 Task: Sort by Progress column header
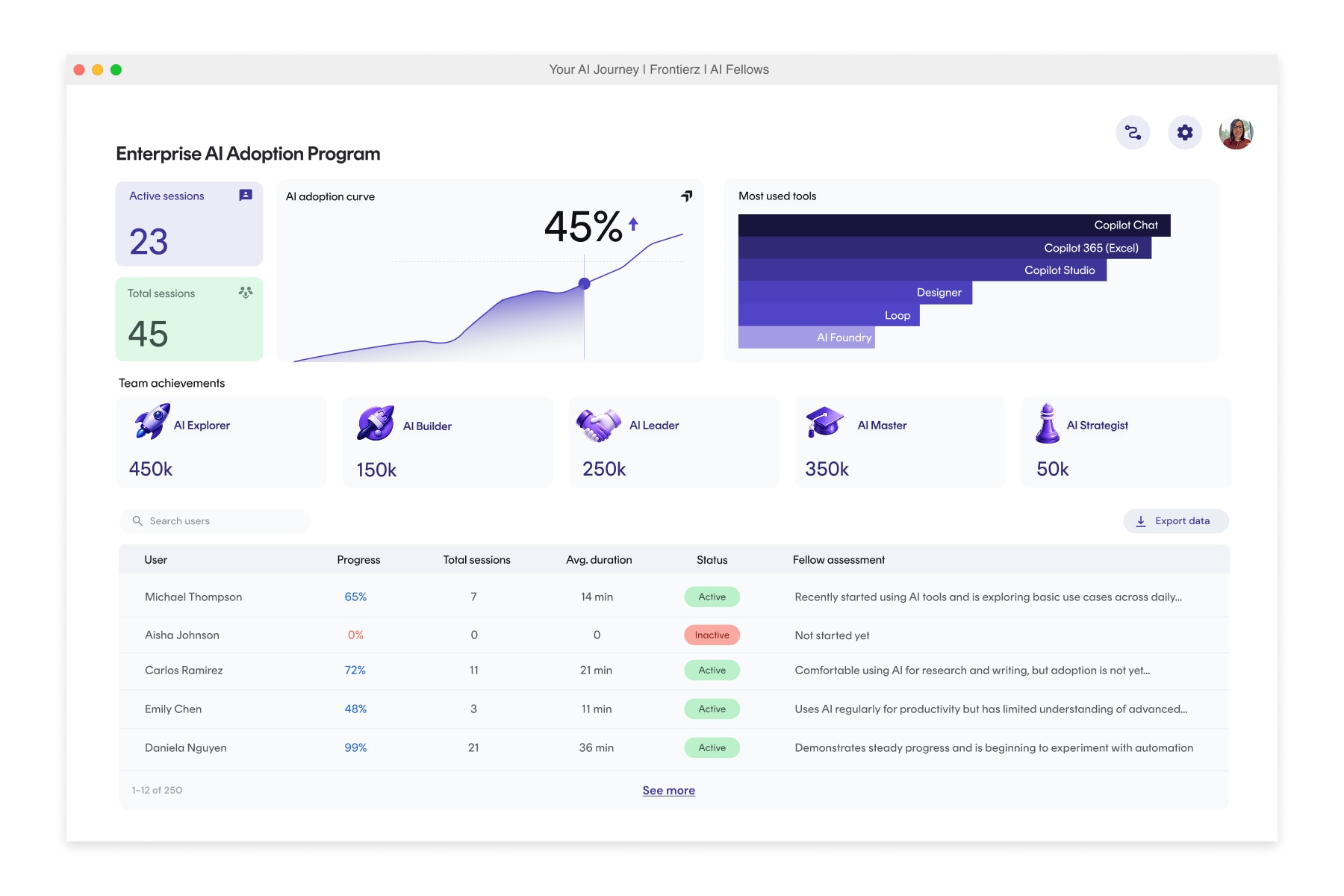pos(358,560)
